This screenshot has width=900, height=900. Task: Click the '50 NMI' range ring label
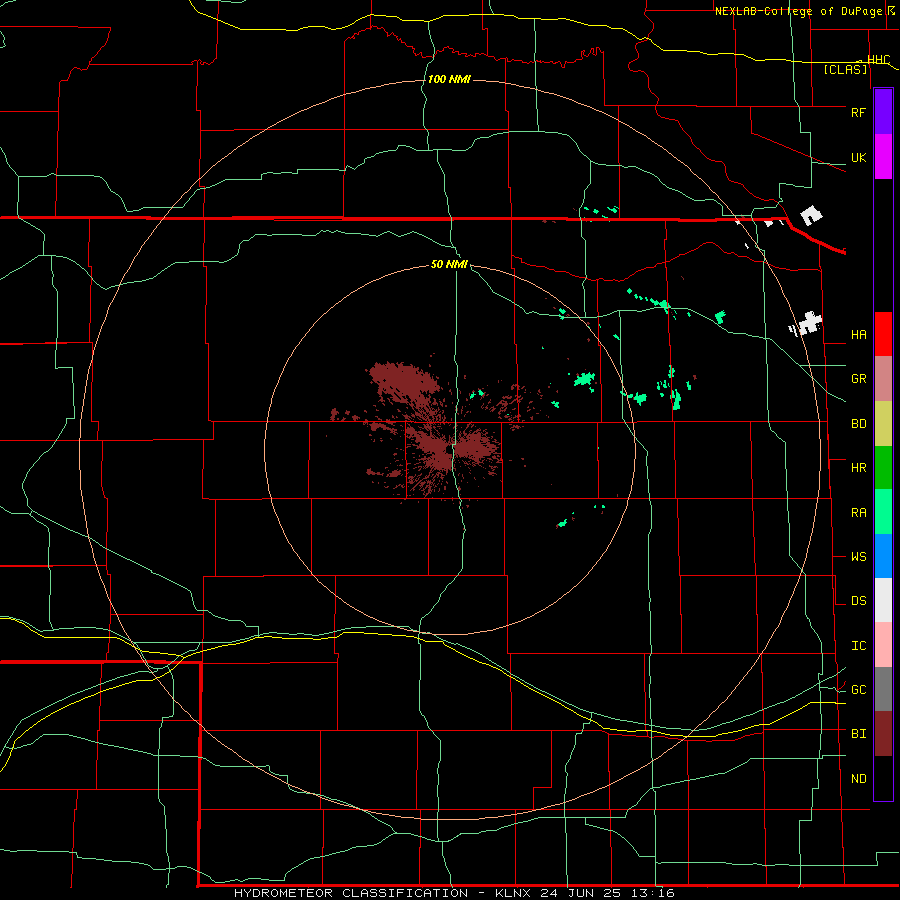pyautogui.click(x=449, y=264)
